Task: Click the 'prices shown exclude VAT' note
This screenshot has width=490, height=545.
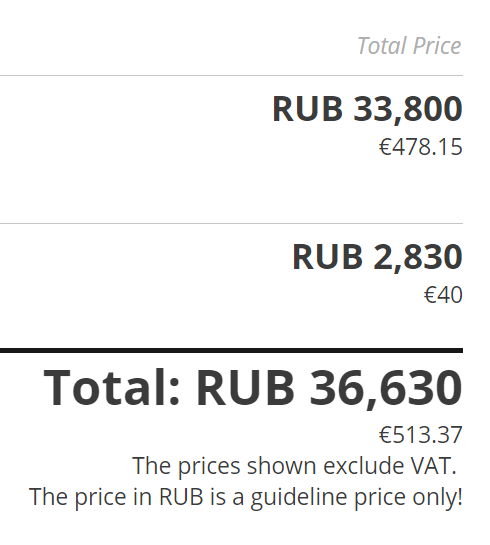Action: (x=294, y=466)
